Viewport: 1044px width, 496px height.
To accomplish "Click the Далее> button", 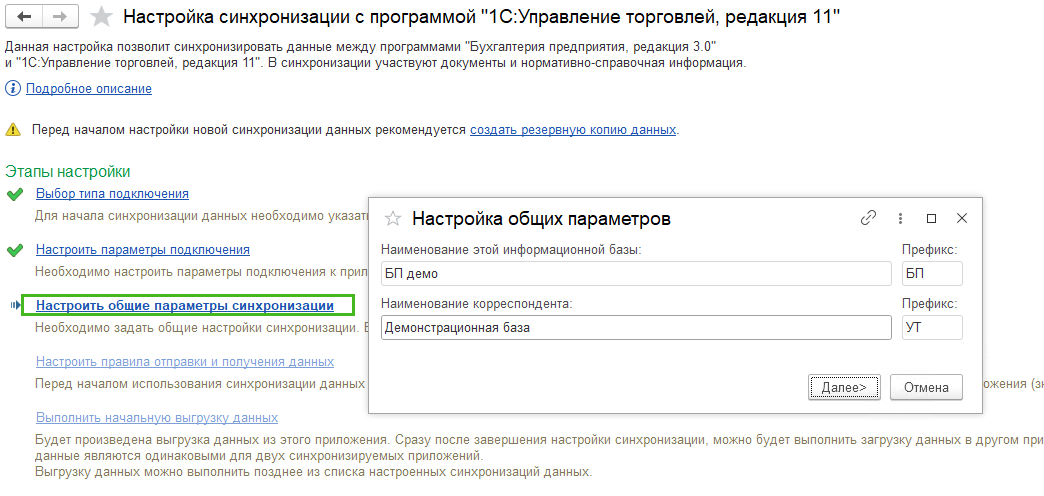I will (844, 387).
